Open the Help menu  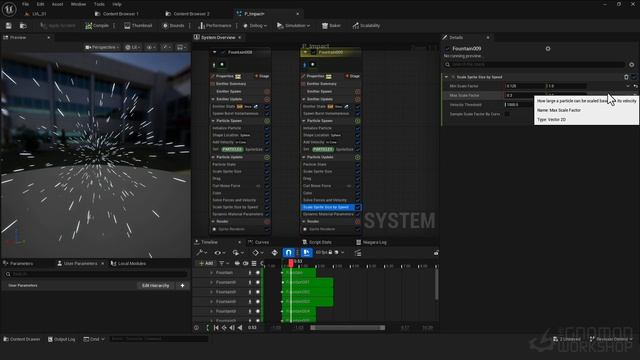pos(117,4)
